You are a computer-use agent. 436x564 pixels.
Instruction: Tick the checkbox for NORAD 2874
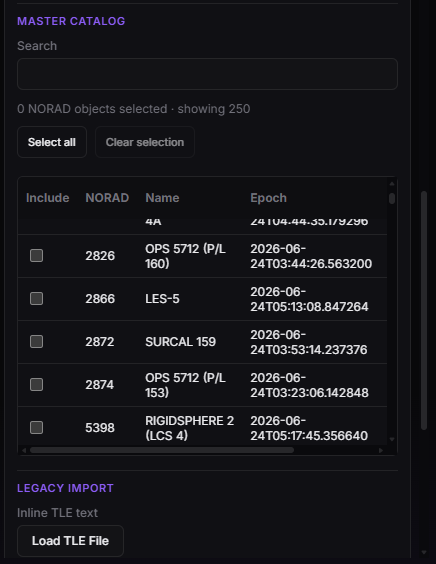[x=36, y=385]
